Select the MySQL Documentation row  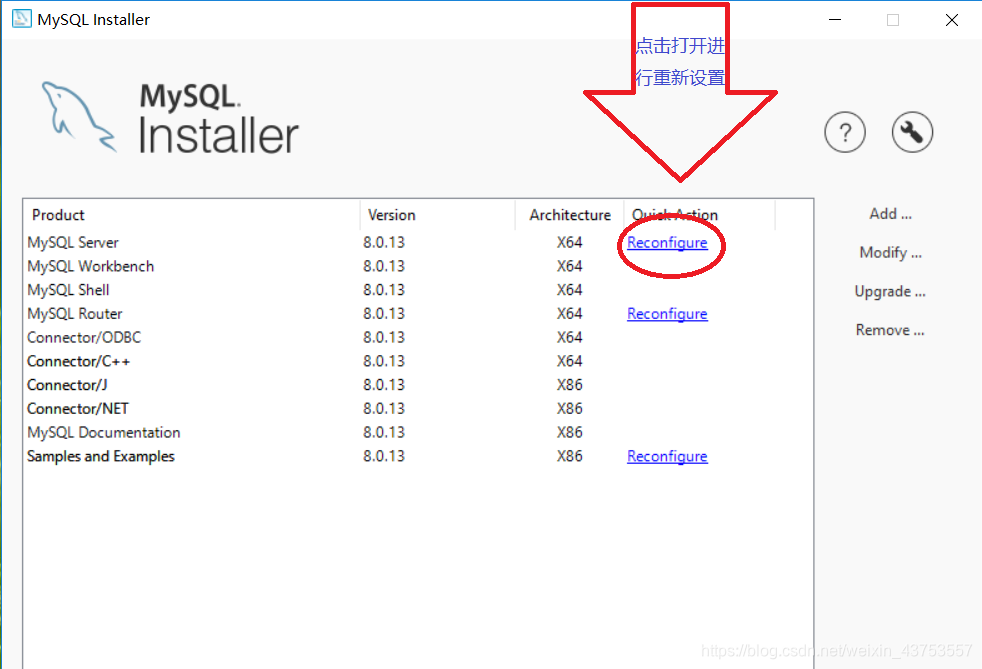coord(418,433)
